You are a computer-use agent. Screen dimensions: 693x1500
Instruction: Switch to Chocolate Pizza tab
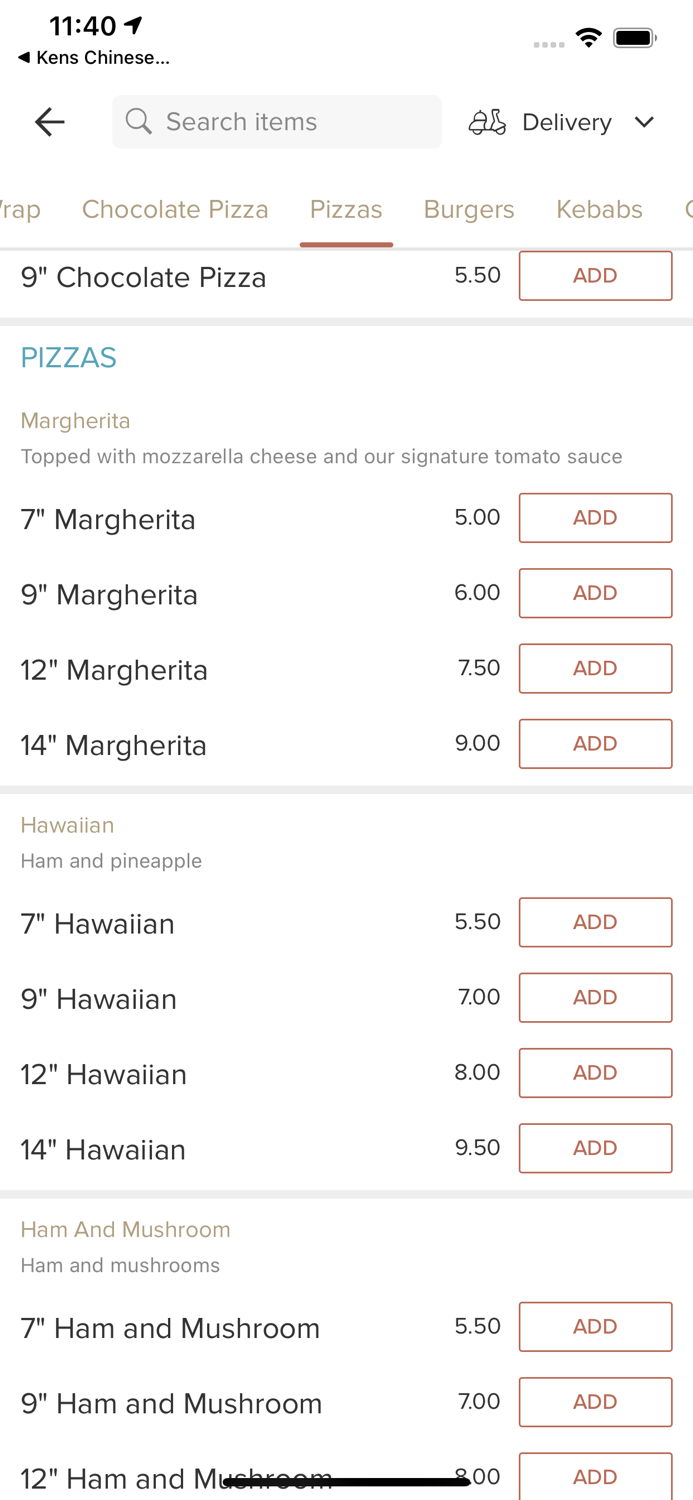175,209
